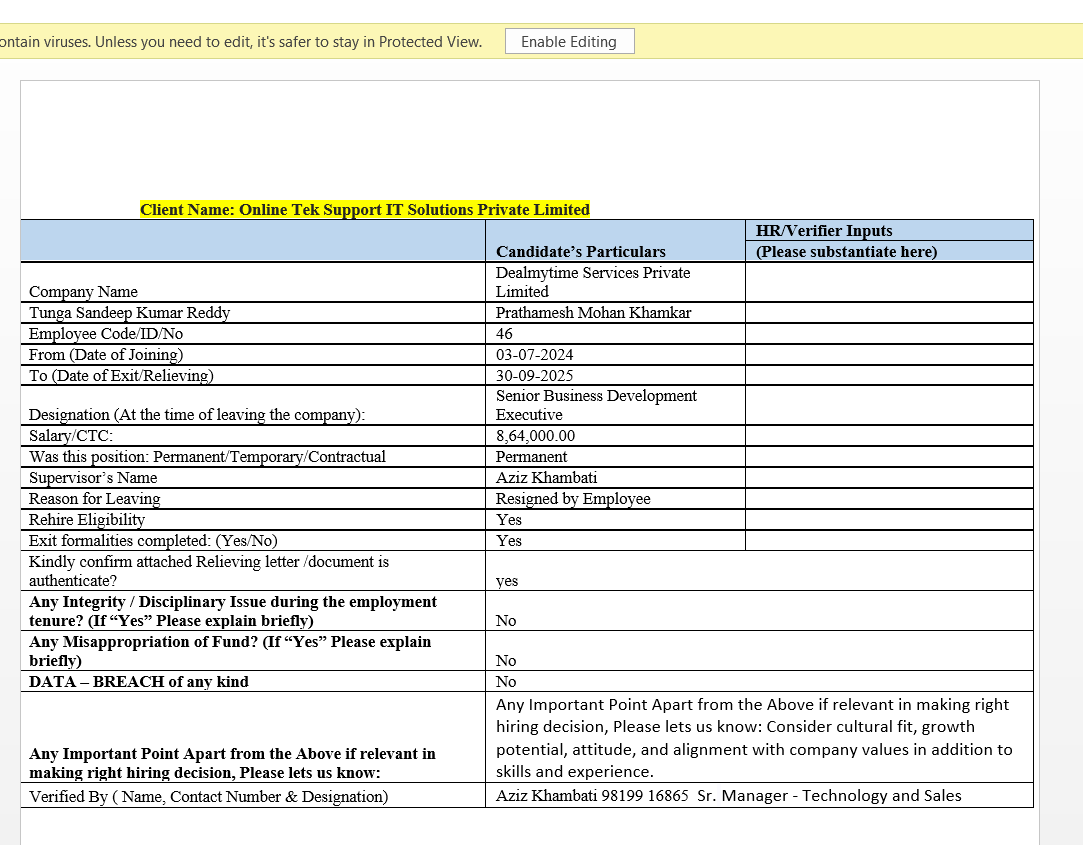Click the Tunga Sandeep Kumar Reddy label
This screenshot has width=1083, height=845.
[x=129, y=313]
